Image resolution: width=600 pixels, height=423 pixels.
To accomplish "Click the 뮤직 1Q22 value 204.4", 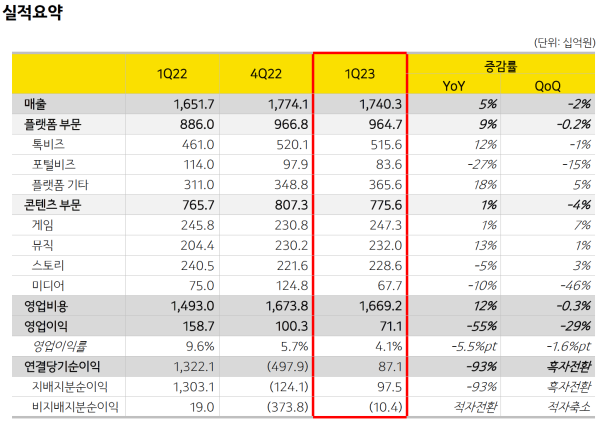I will click(197, 245).
